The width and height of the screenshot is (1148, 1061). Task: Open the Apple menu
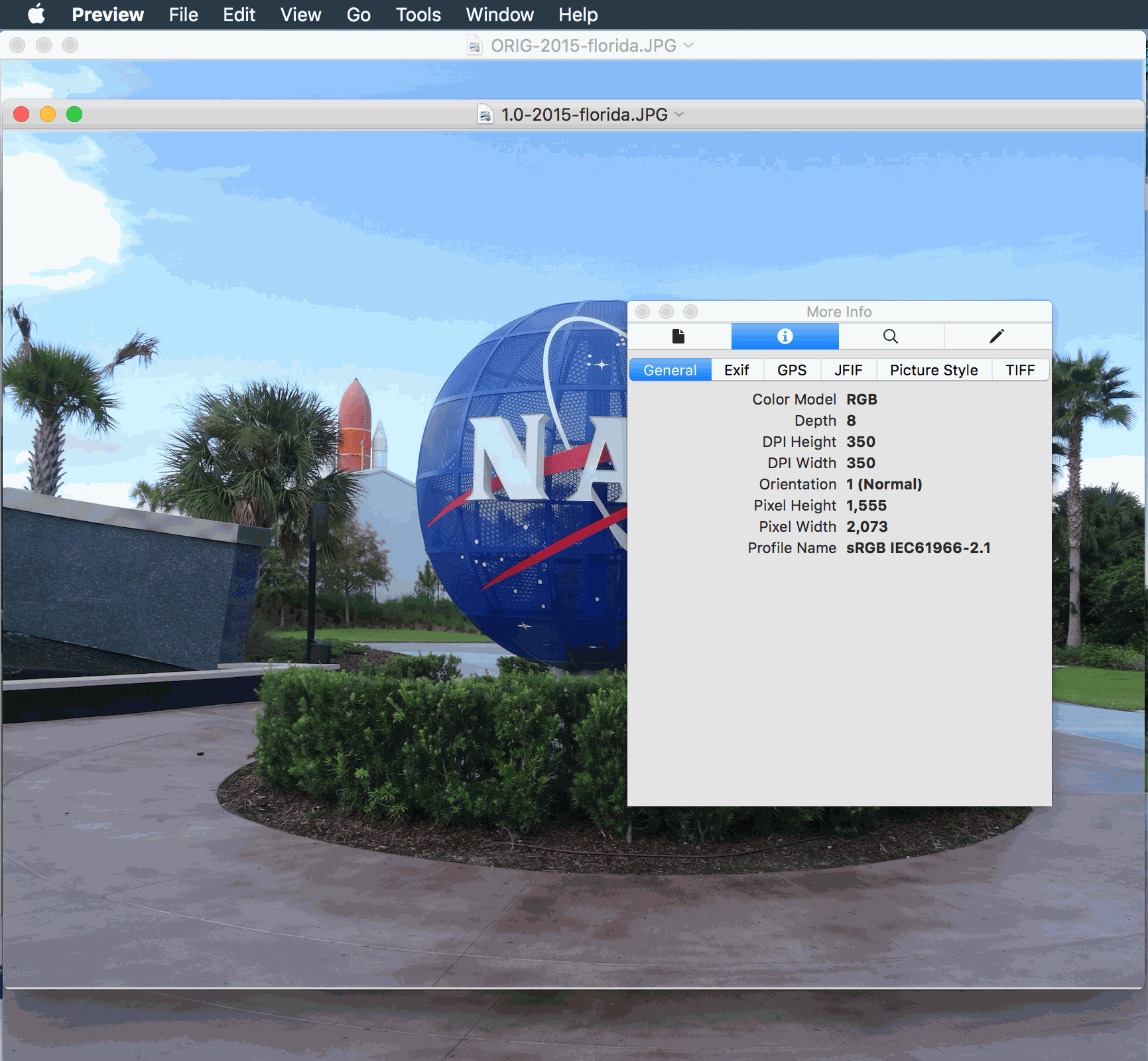[x=36, y=14]
